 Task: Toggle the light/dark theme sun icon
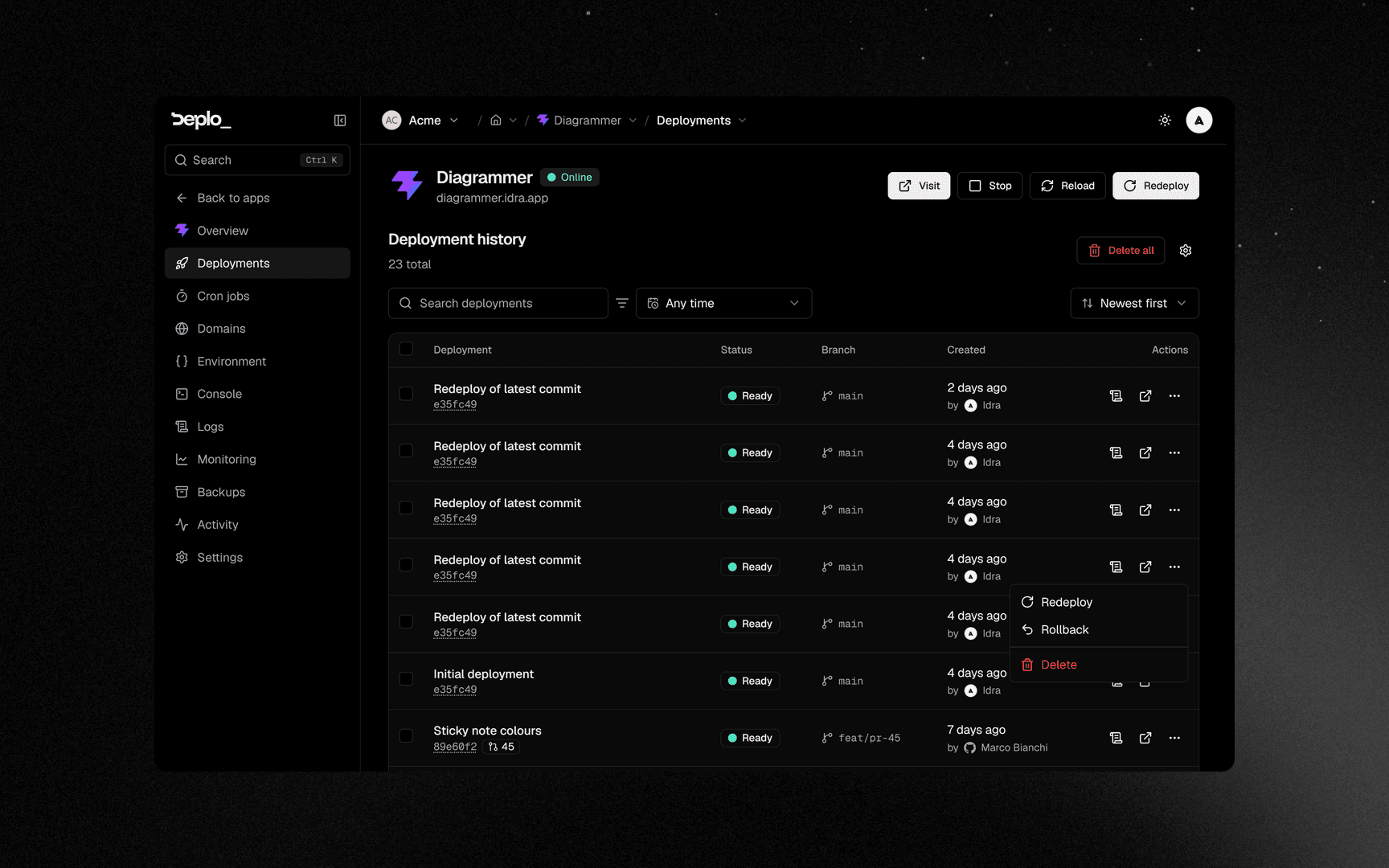pyautogui.click(x=1165, y=121)
